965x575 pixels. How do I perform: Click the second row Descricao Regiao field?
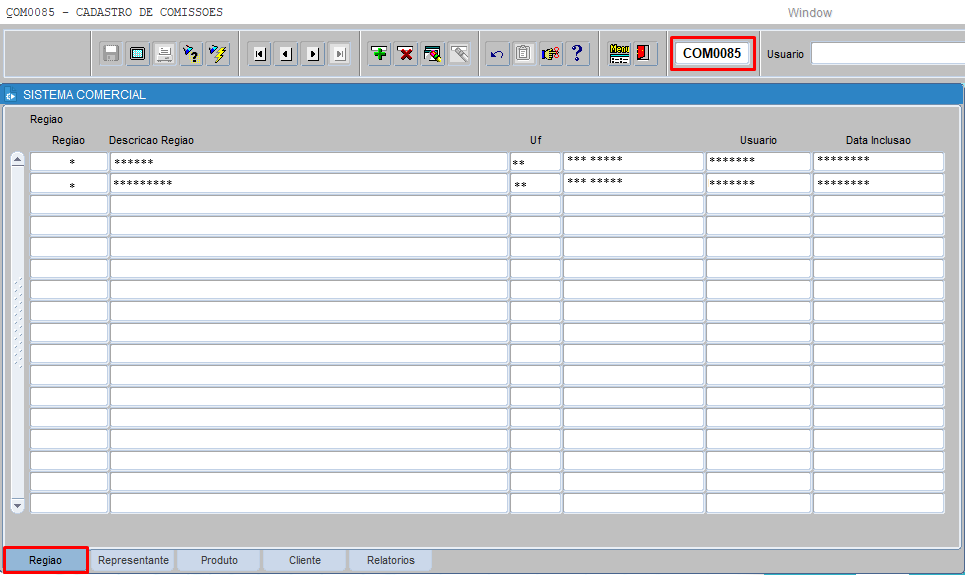[308, 184]
